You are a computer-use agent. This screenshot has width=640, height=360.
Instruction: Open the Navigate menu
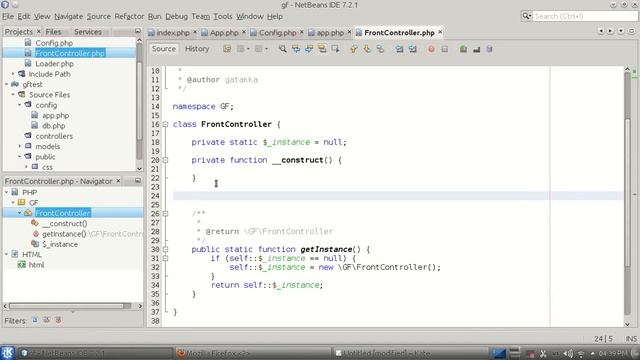pos(68,16)
